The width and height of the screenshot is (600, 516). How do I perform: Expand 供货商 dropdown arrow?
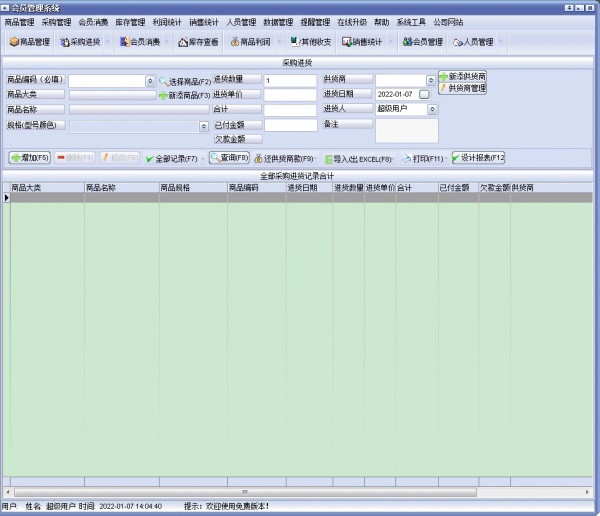pos(431,80)
